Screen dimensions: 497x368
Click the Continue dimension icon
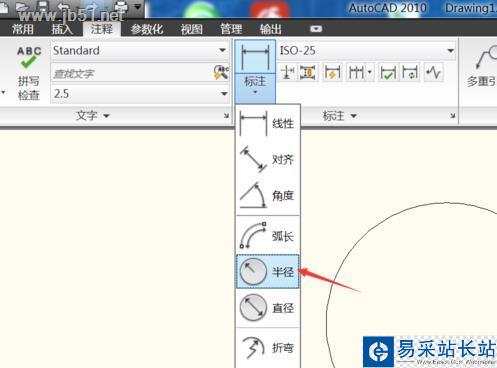tap(356, 72)
